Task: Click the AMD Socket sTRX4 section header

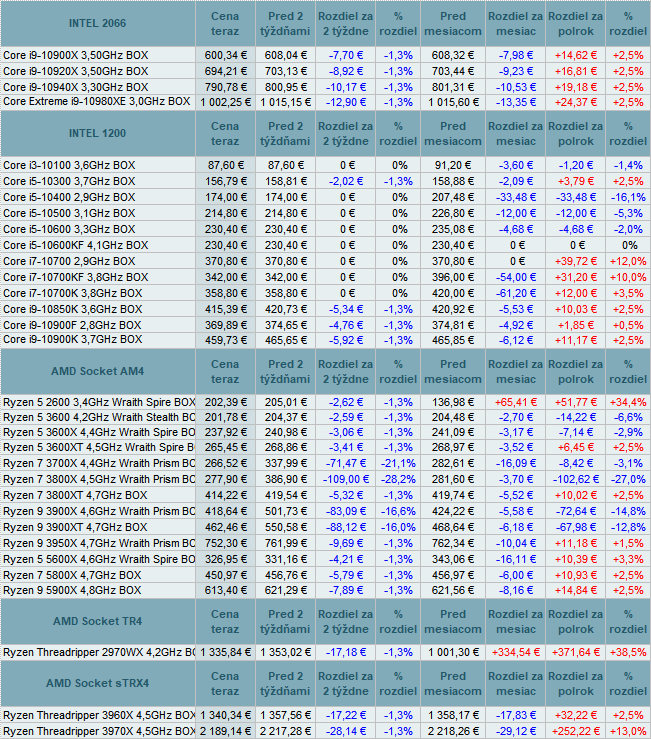Action: point(98,683)
